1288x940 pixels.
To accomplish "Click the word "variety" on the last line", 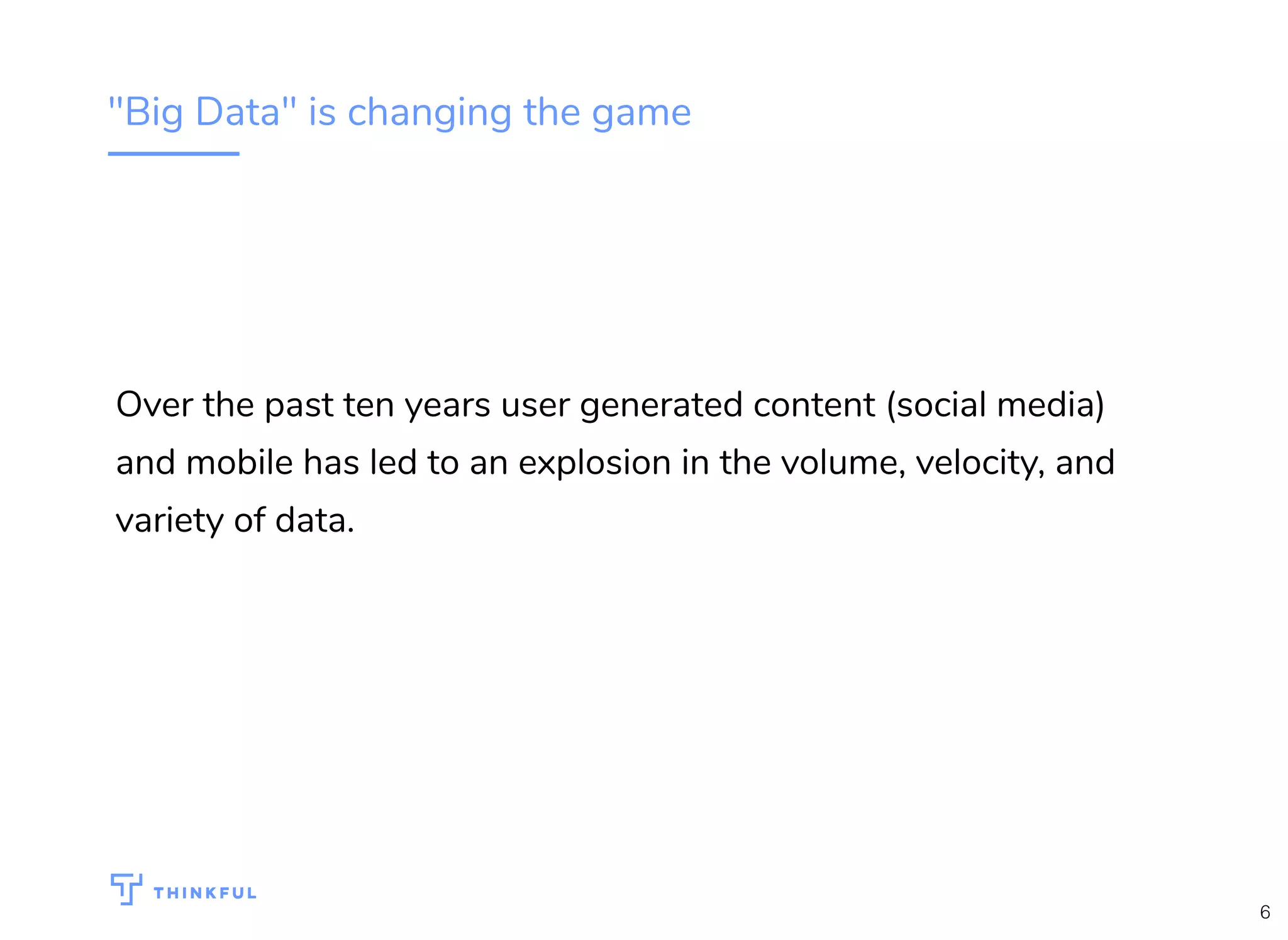I will point(170,522).
